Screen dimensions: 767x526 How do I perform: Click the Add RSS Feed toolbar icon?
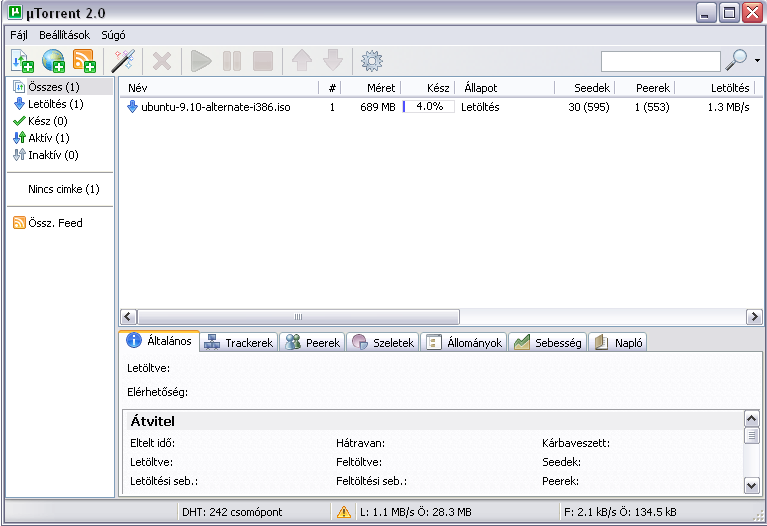[84, 61]
